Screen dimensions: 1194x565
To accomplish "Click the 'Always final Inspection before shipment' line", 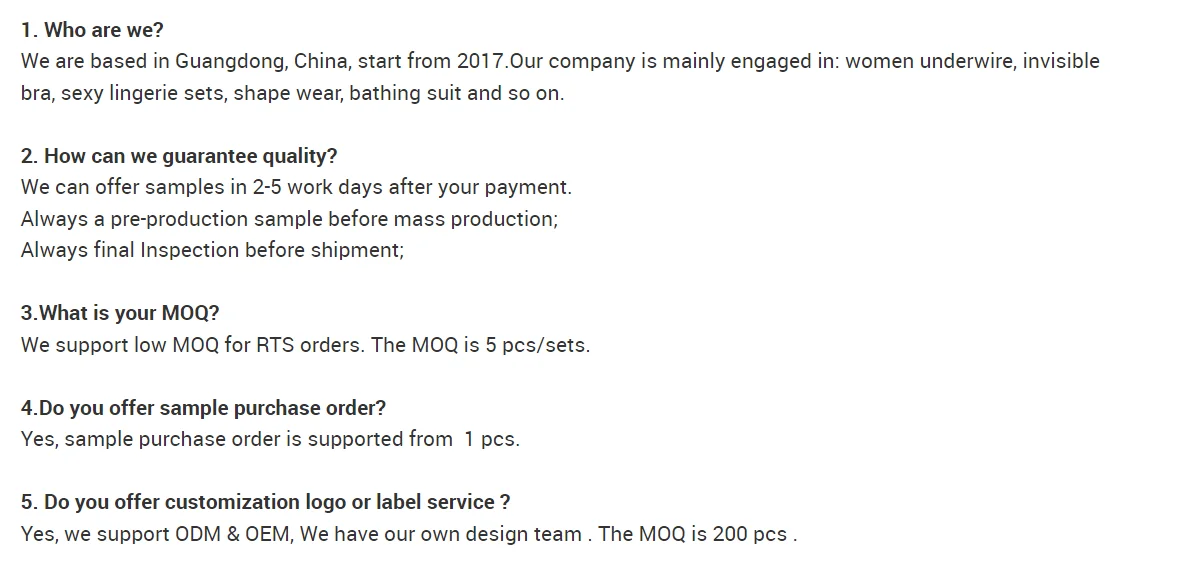I will (212, 251).
